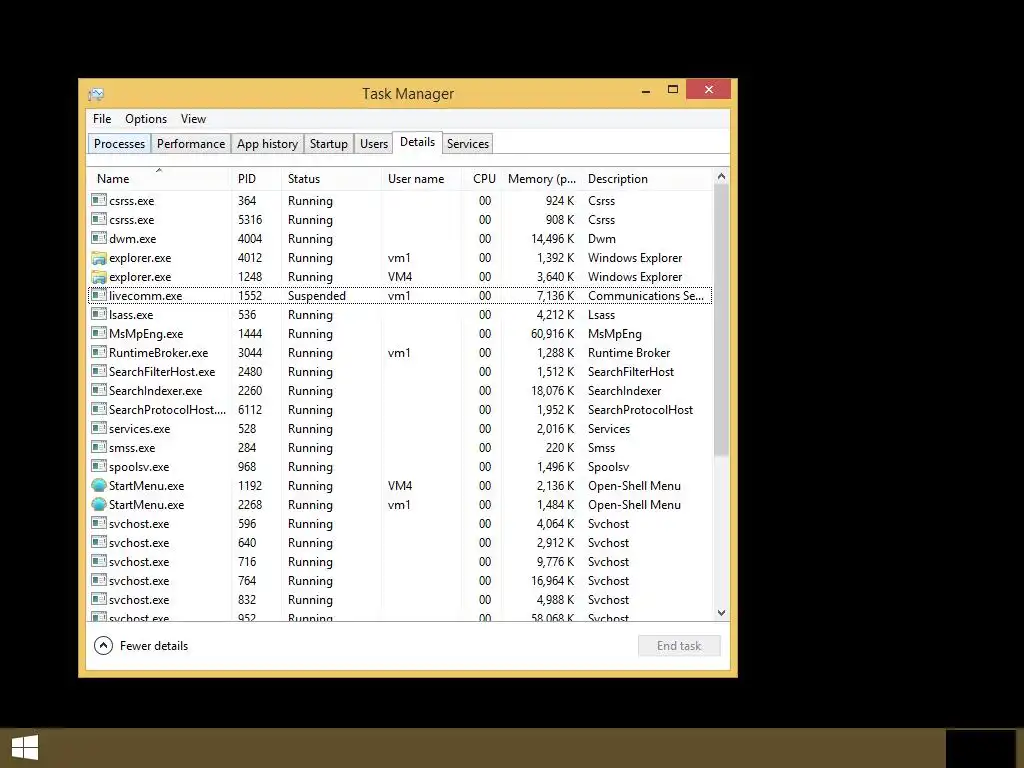Click the livecomm.exe process icon
This screenshot has height=768, width=1024.
pyautogui.click(x=99, y=295)
